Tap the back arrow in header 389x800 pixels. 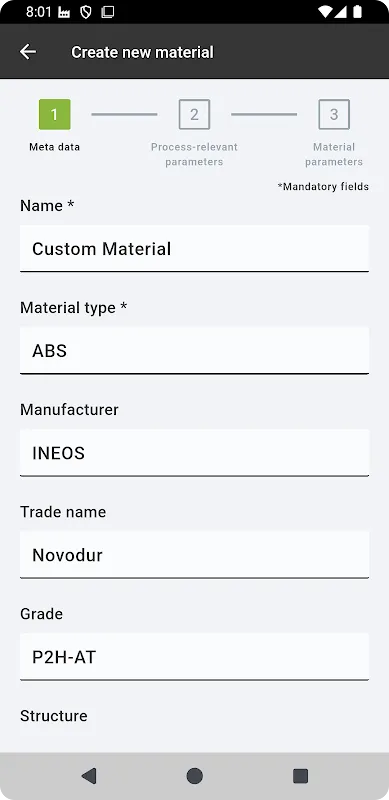pos(28,52)
